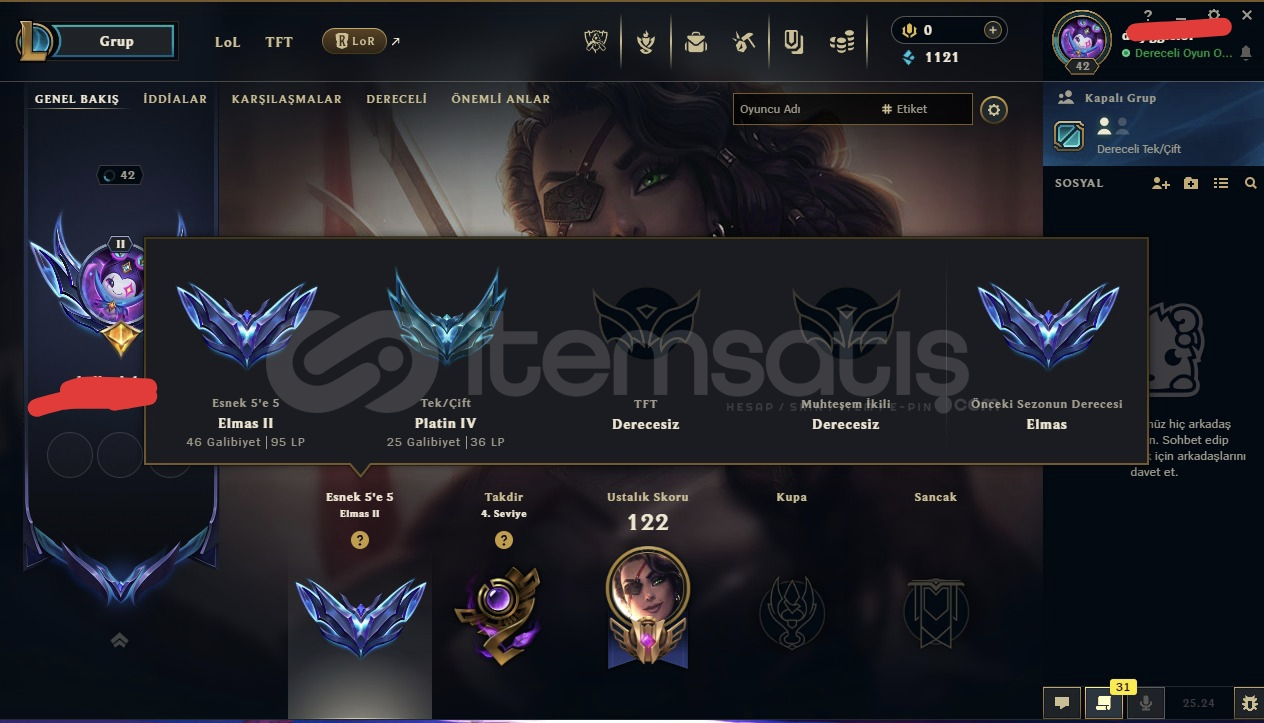Viewport: 1264px width, 723px height.
Task: Open the Esnek 5'e 5 help question mark
Action: click(x=360, y=540)
